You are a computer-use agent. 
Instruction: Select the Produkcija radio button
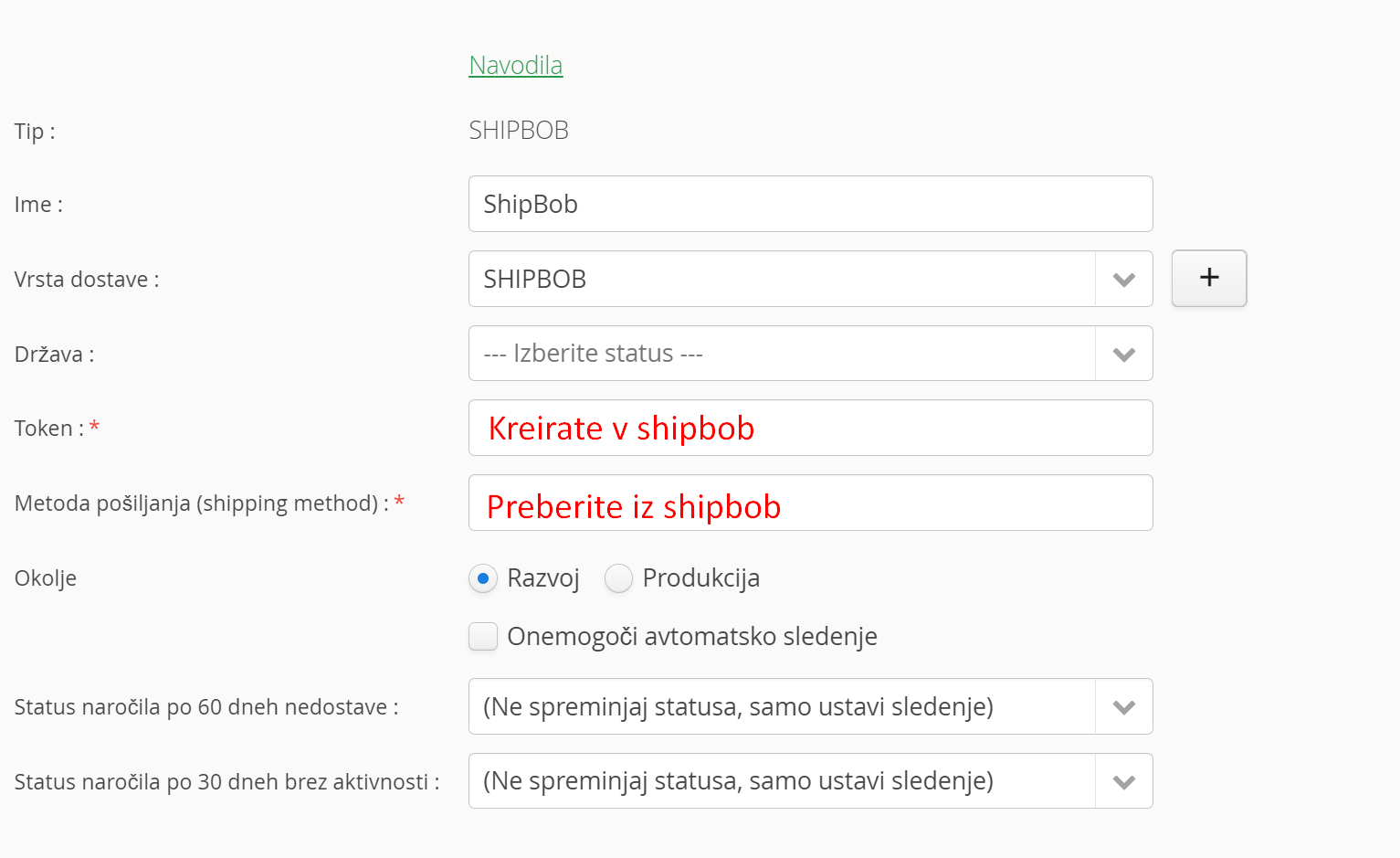[618, 578]
